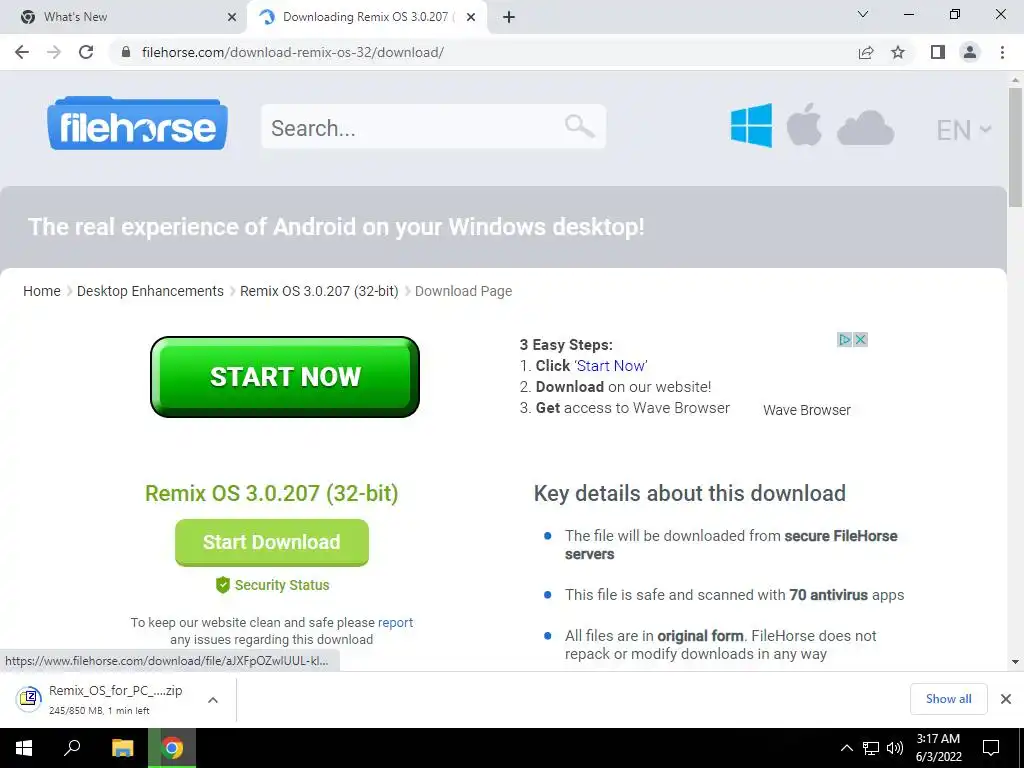Select the cloud web apps icon
This screenshot has height=768, width=1024.
click(865, 127)
